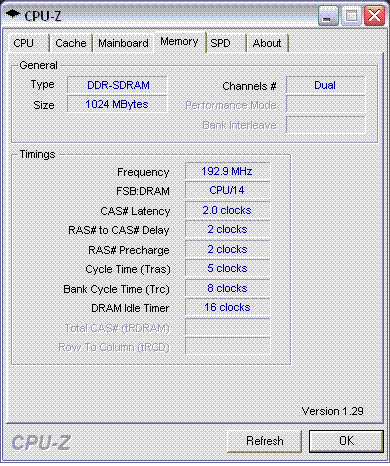The width and height of the screenshot is (390, 466).
Task: Click the DRAM Idle Timer 16 clocks field
Action: click(227, 307)
